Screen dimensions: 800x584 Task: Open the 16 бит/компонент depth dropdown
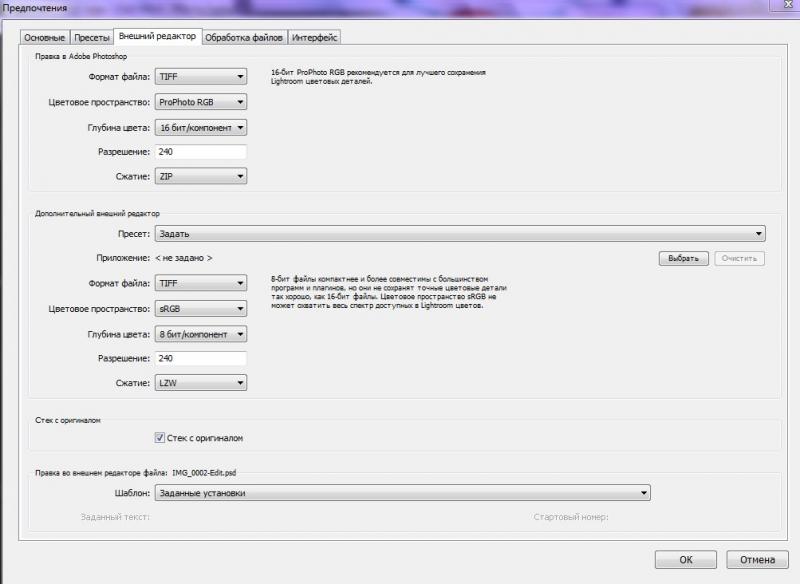click(x=201, y=128)
